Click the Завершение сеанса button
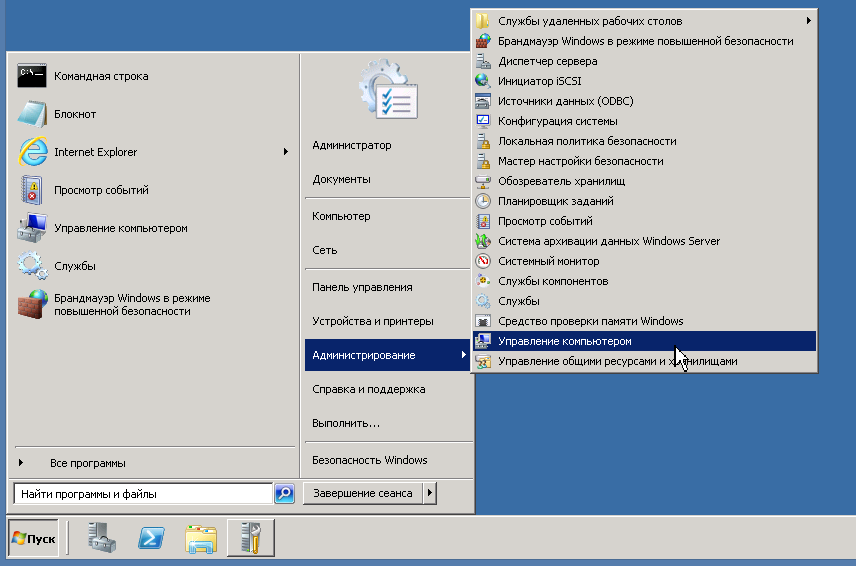Image resolution: width=856 pixels, height=566 pixels. point(363,493)
